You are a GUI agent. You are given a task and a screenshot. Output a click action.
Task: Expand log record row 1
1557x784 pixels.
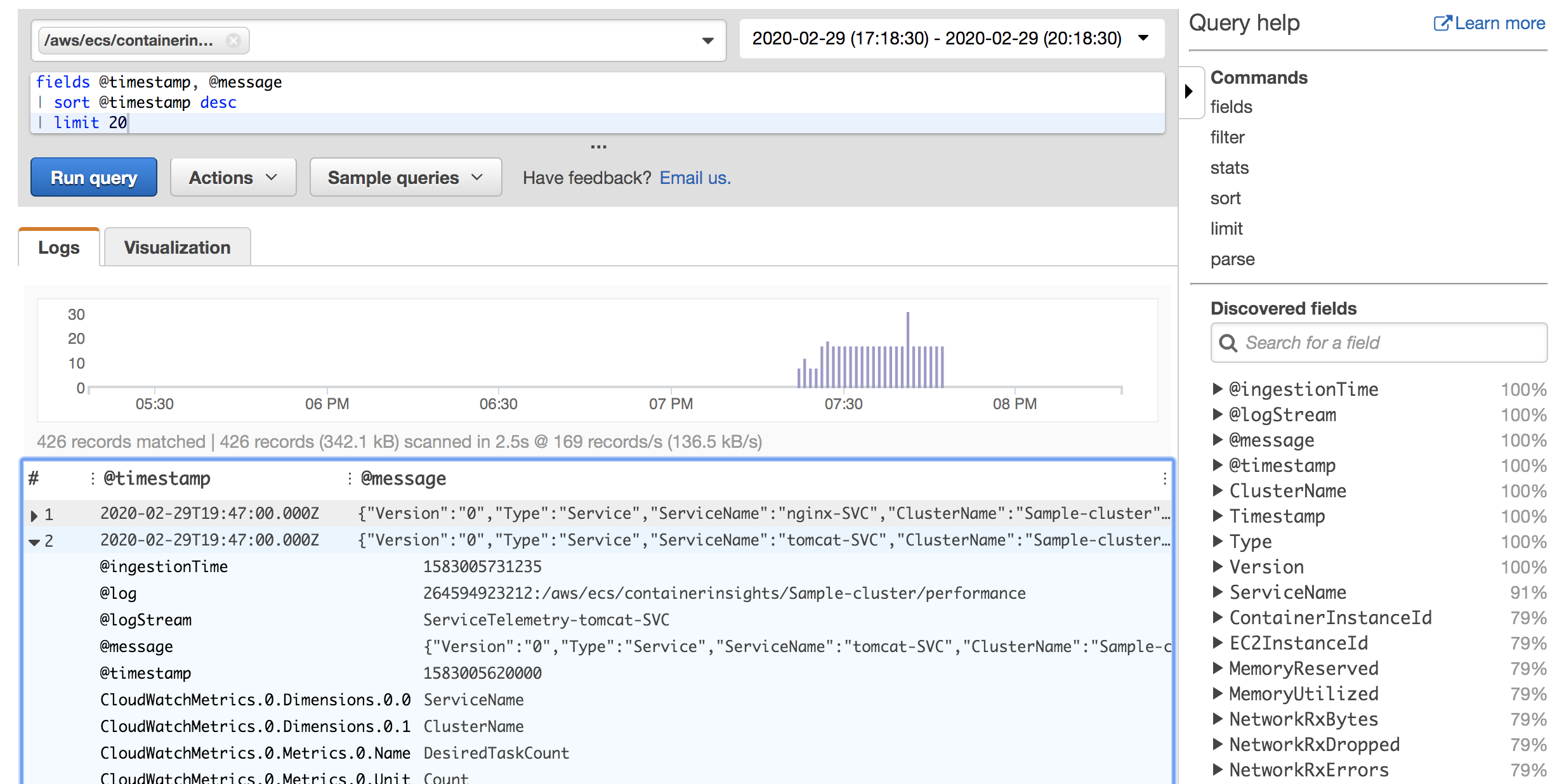pos(34,514)
